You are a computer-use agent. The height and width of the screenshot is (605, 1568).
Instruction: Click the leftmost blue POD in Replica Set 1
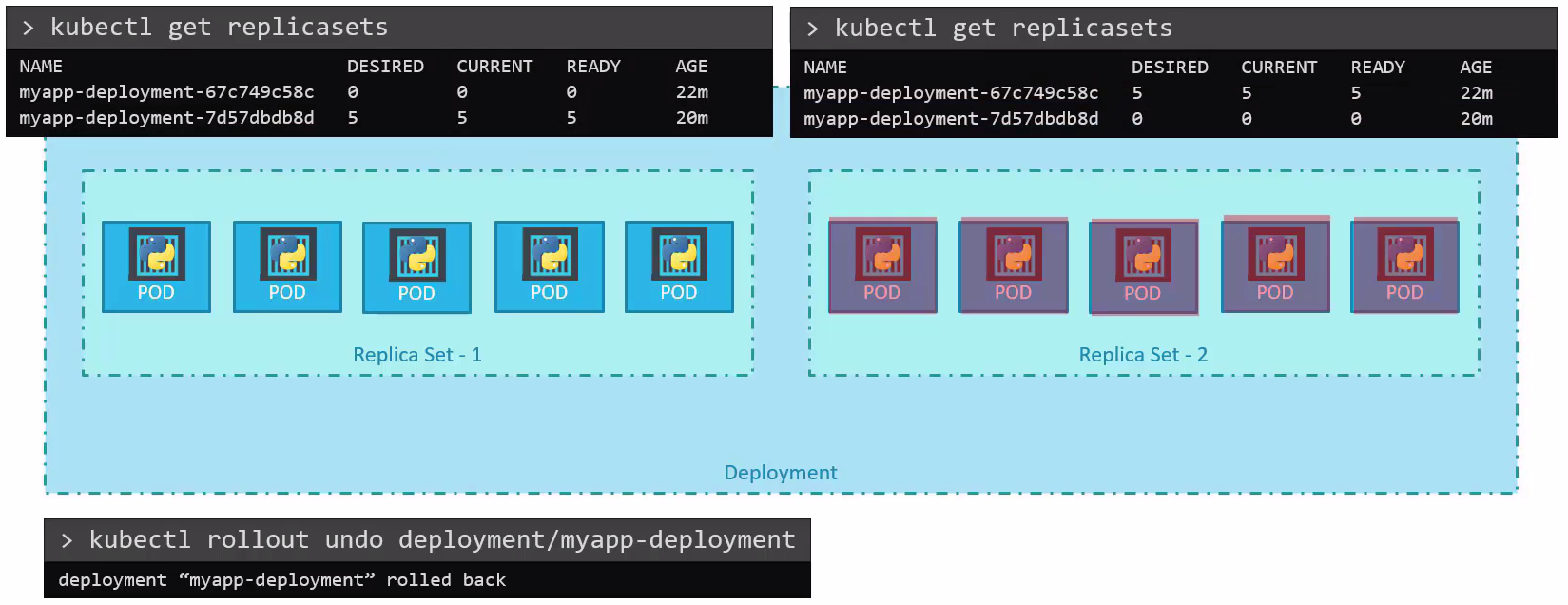[x=156, y=266]
